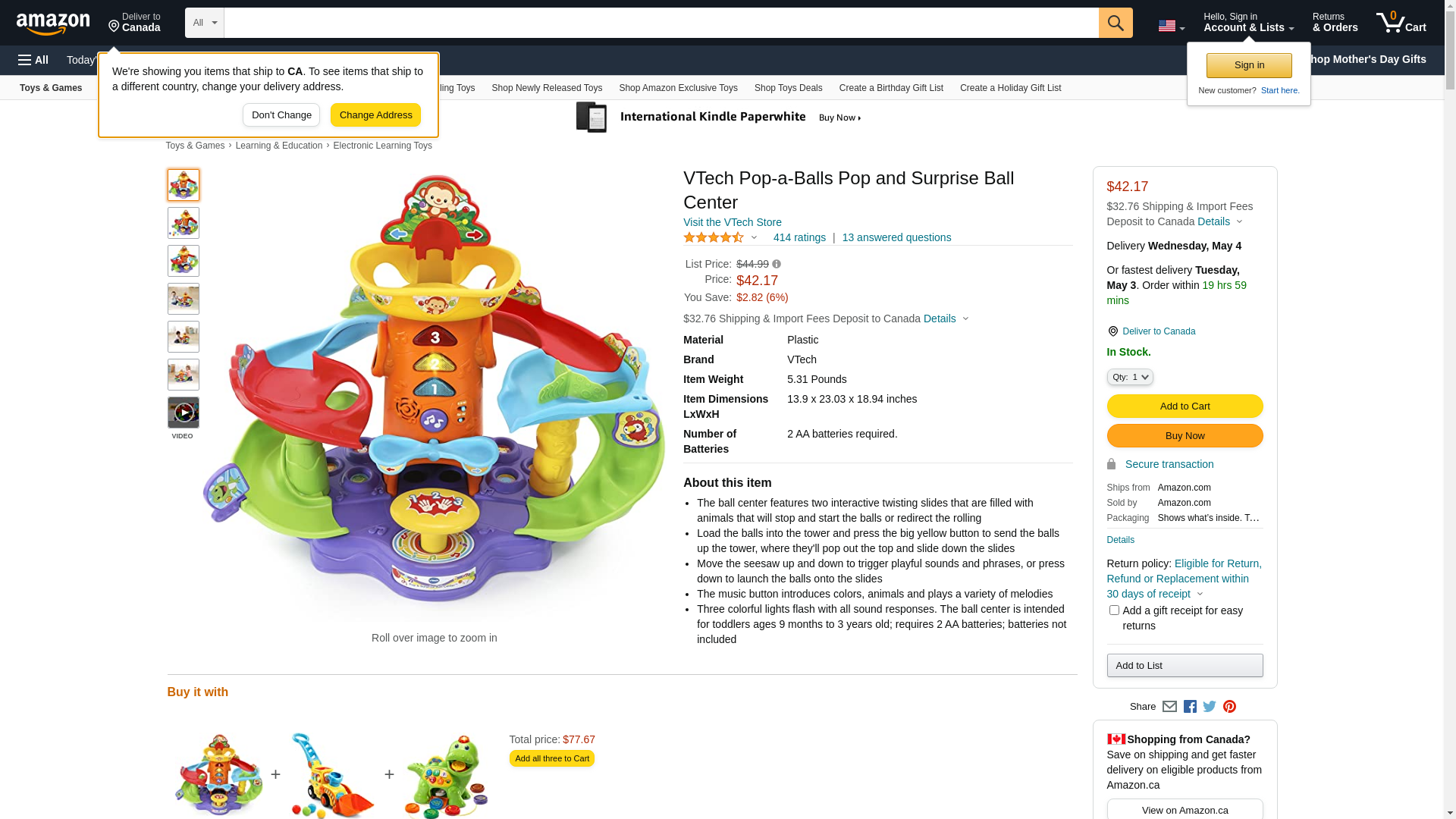Viewport: 1456px width, 819px height.
Task: Open Shop Newly Released Toys
Action: pyautogui.click(x=547, y=88)
